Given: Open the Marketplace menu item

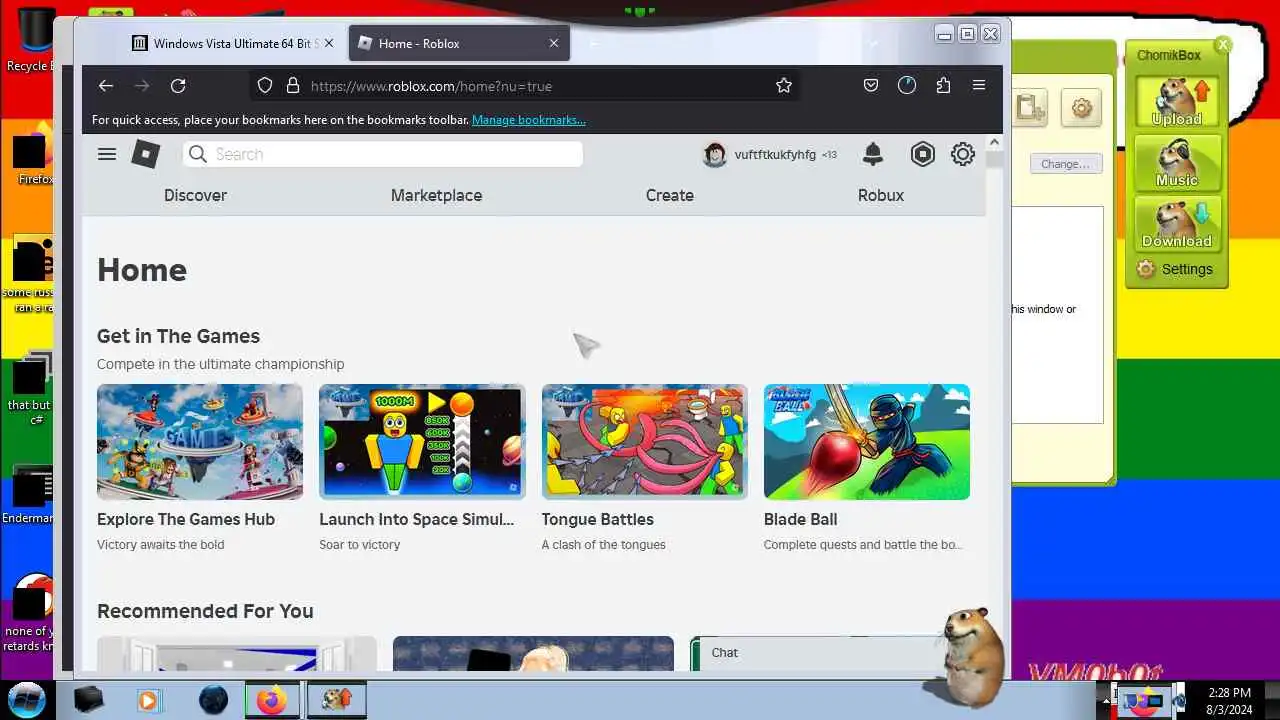Looking at the screenshot, I should click(x=436, y=195).
